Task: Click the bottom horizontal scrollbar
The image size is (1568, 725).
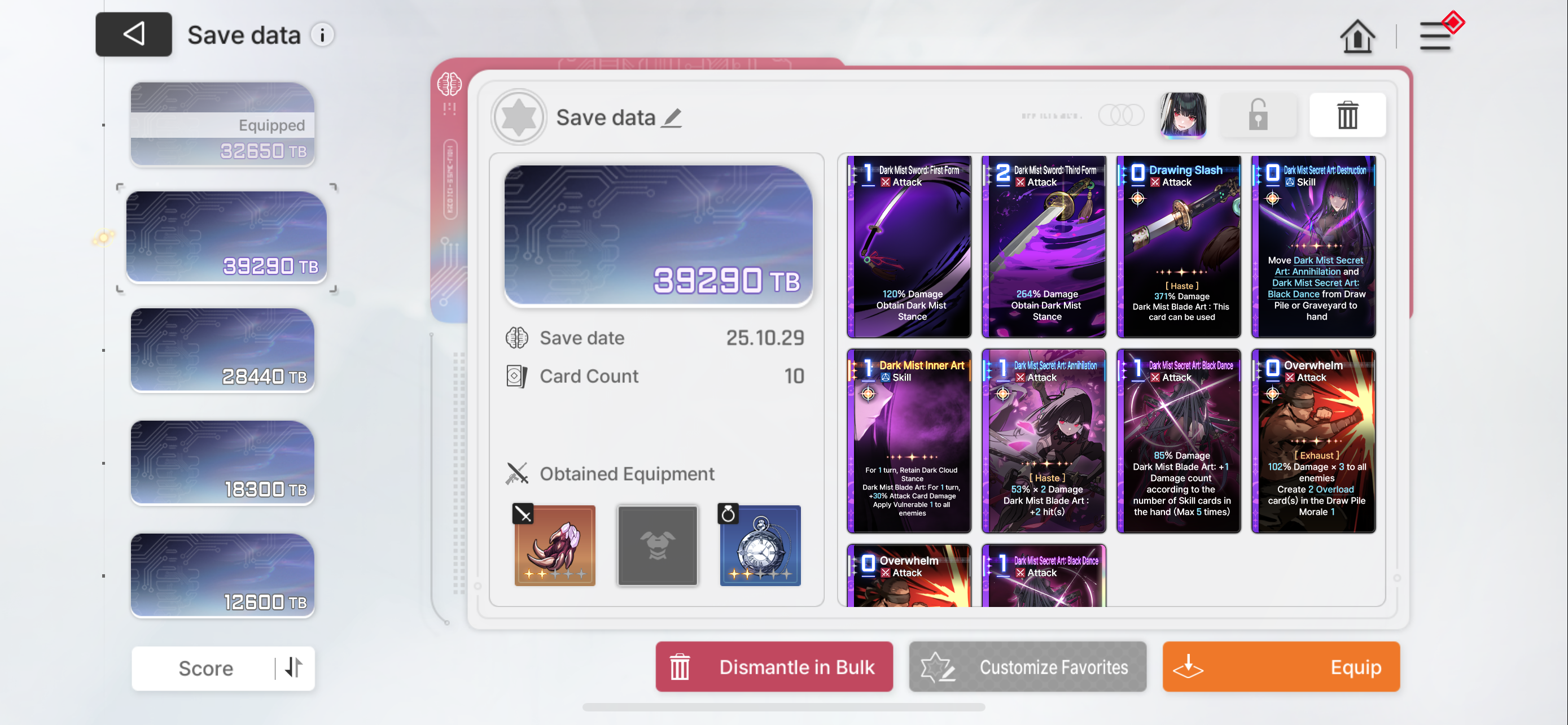Action: click(x=783, y=707)
